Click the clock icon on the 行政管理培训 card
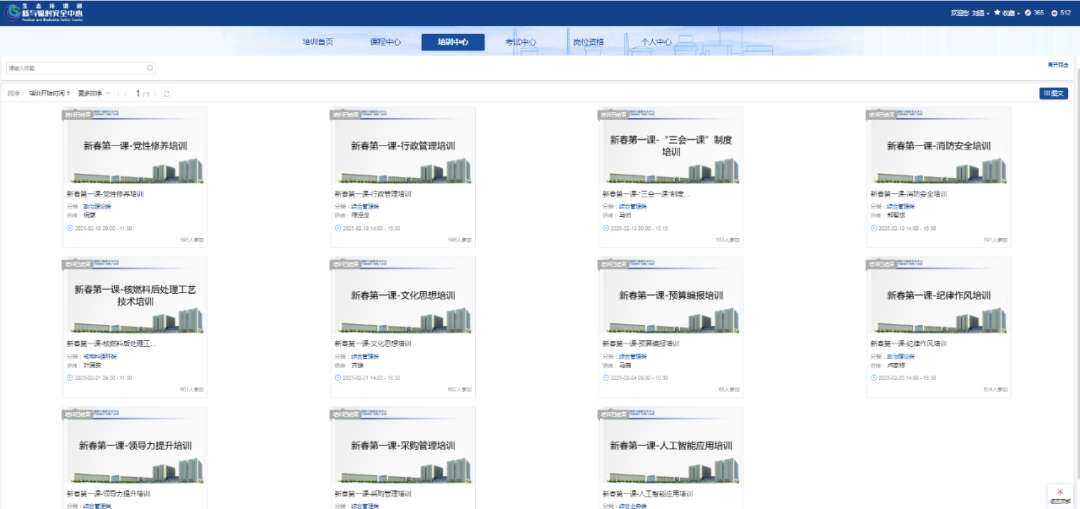 click(338, 228)
